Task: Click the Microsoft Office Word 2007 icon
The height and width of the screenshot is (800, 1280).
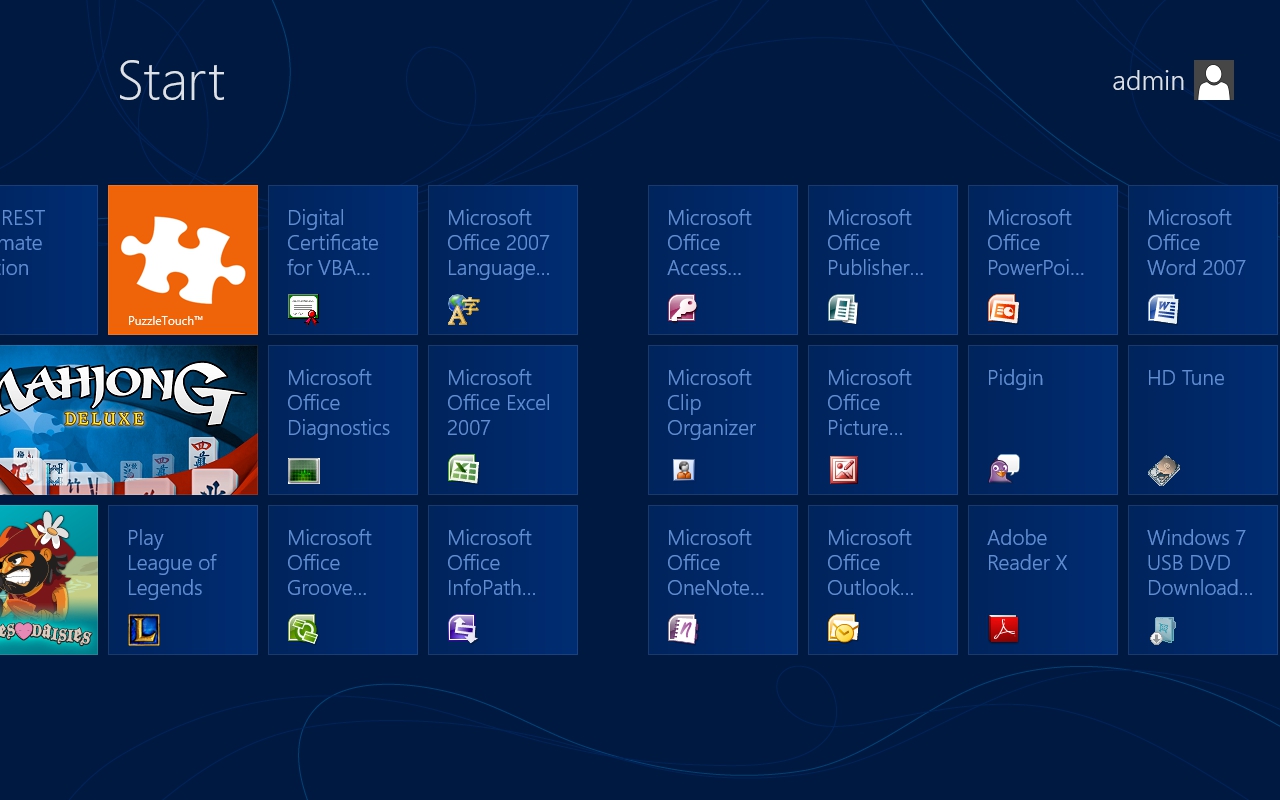Action: point(1163,310)
